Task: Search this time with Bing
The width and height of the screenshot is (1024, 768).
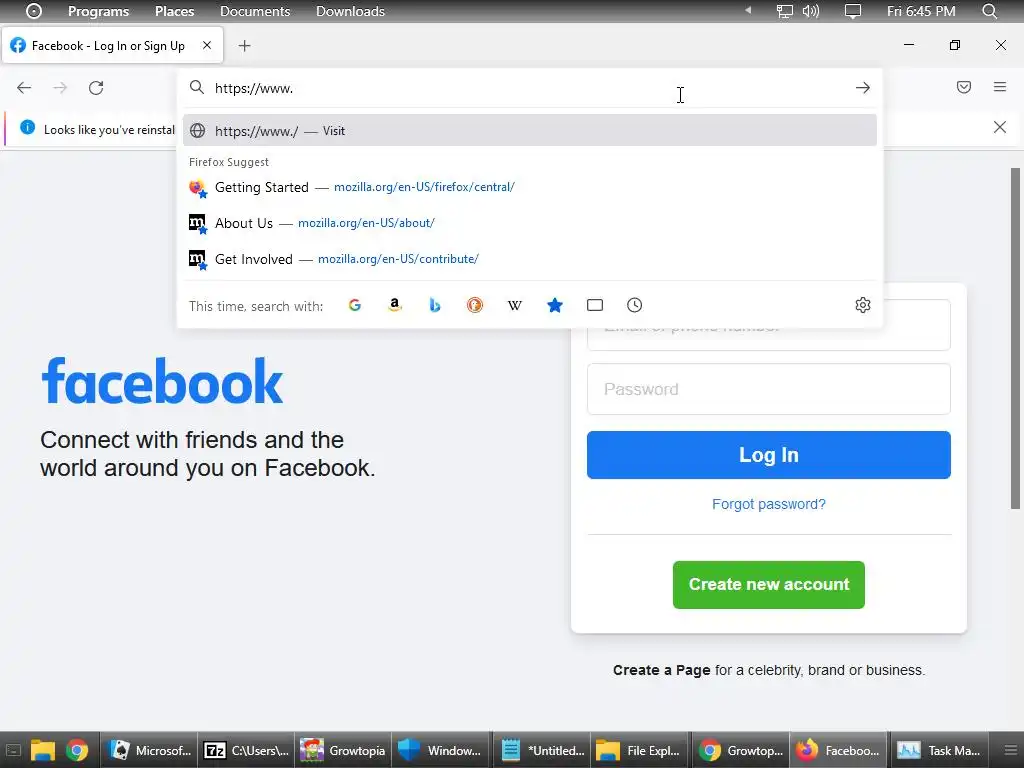Action: pyautogui.click(x=435, y=305)
